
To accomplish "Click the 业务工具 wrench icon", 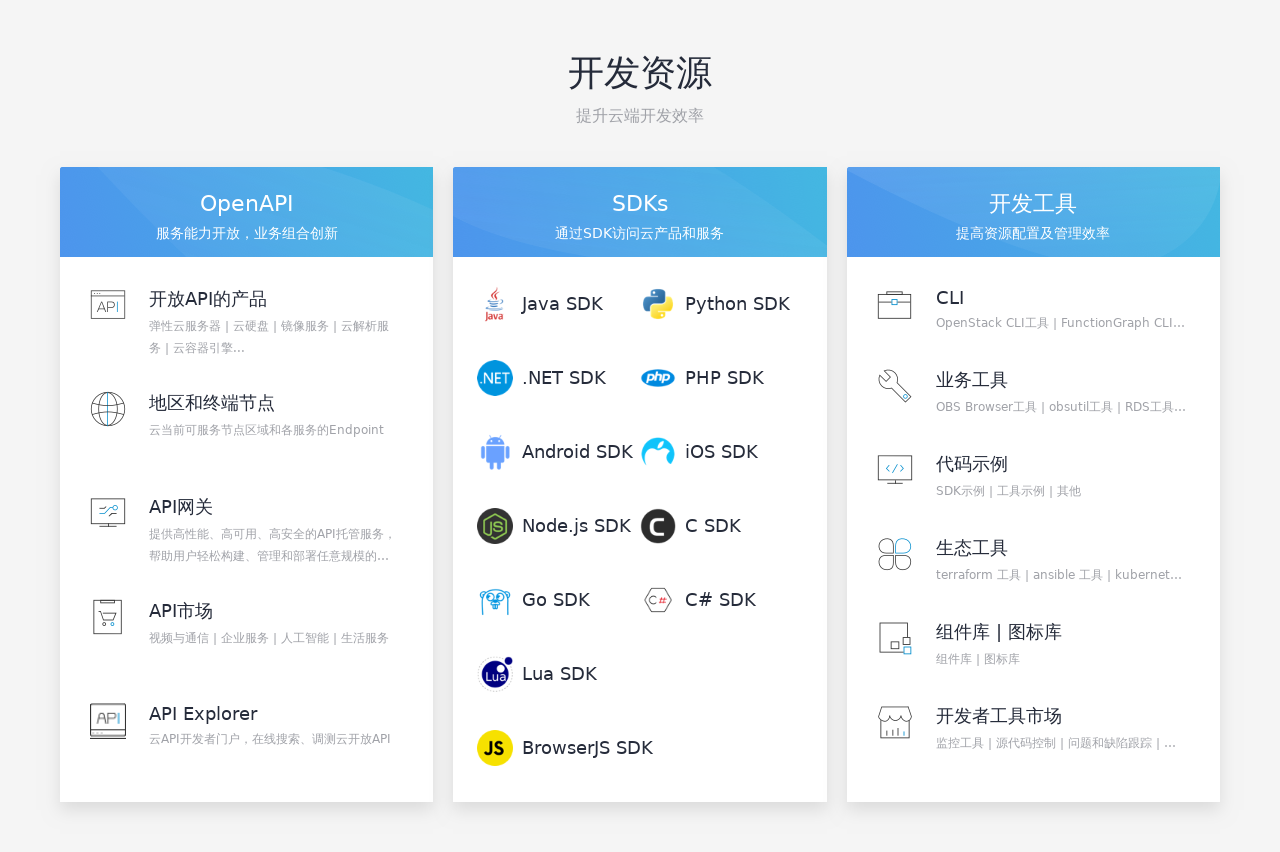I will pos(893,388).
